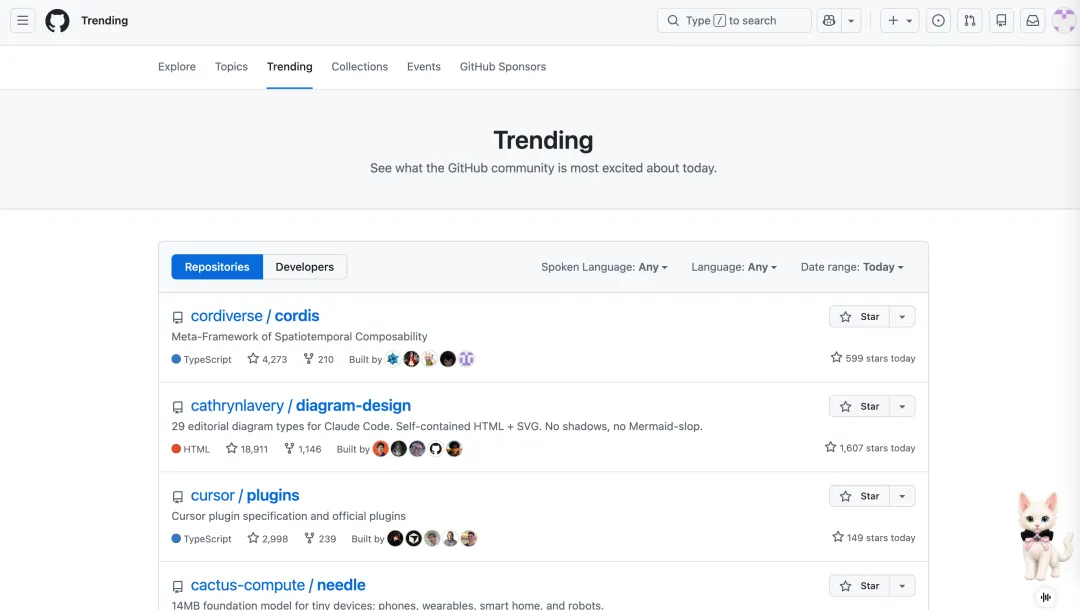The width and height of the screenshot is (1080, 610).
Task: Switch to the Topics tab
Action: [x=231, y=67]
